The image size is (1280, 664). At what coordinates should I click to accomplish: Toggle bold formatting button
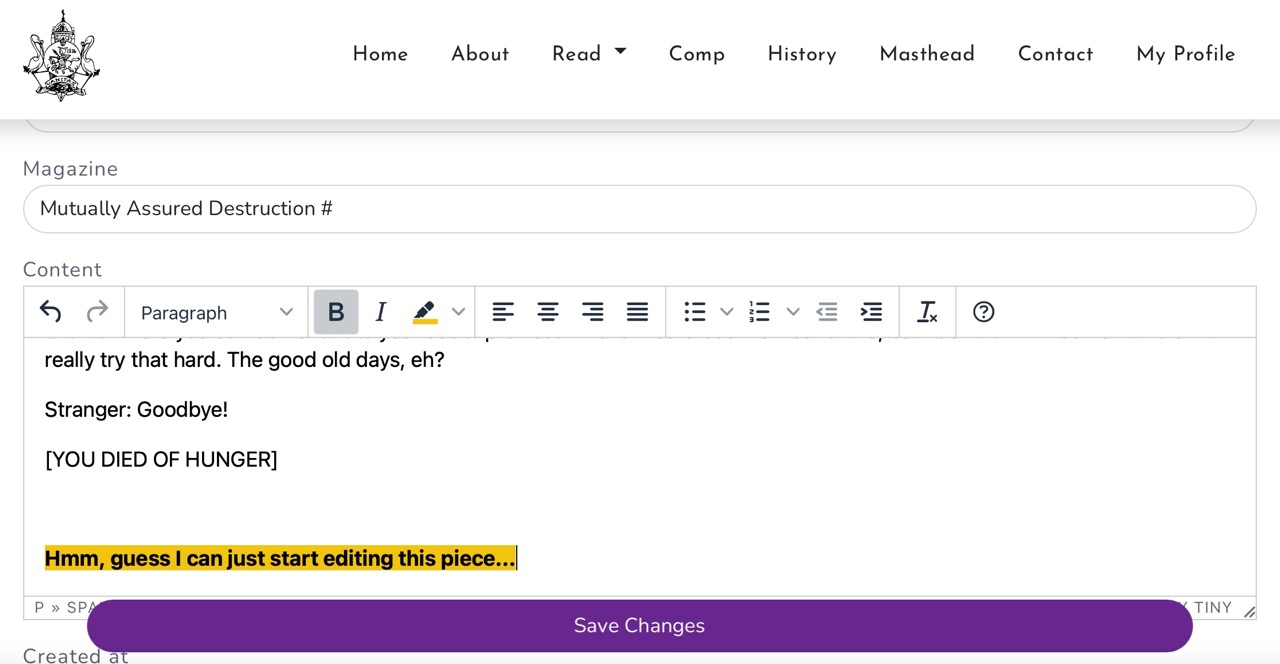[x=336, y=312]
